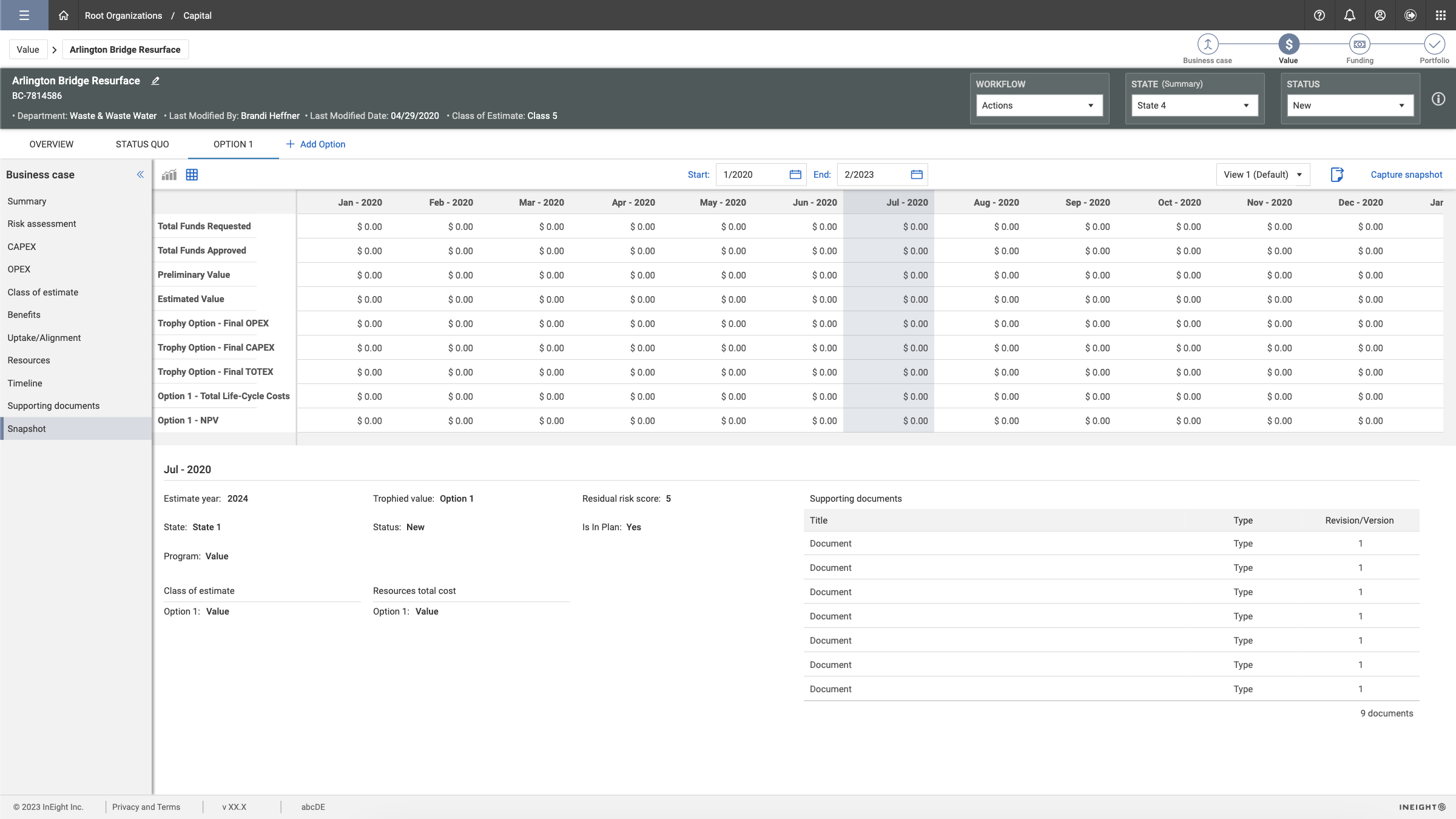Viewport: 1456px width, 819px height.
Task: Open the notifications bell
Action: [x=1350, y=15]
